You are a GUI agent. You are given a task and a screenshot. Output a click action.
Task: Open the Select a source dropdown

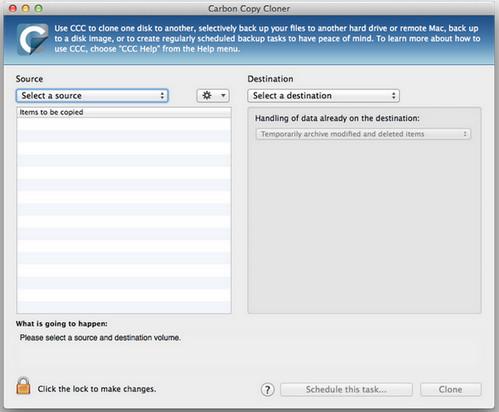click(x=92, y=96)
